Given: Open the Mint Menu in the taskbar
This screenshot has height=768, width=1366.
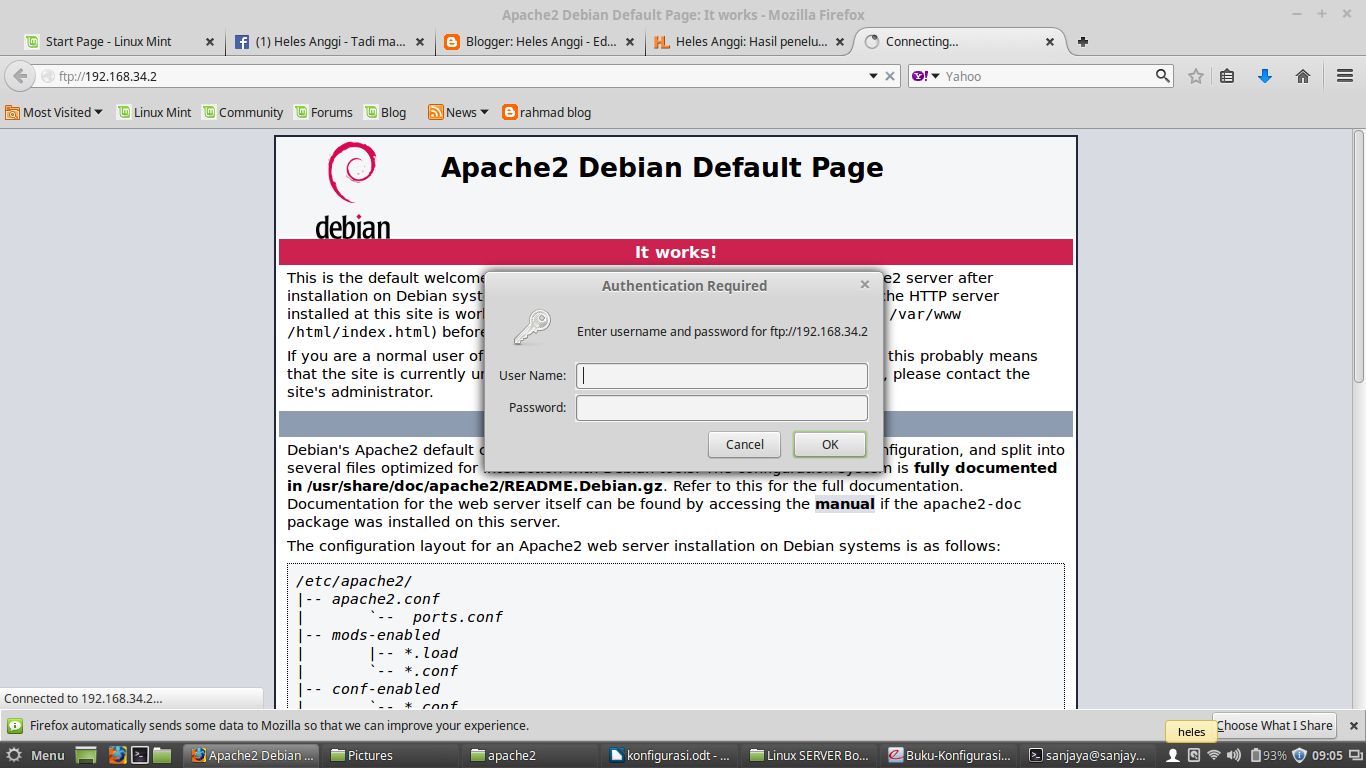Looking at the screenshot, I should point(36,755).
